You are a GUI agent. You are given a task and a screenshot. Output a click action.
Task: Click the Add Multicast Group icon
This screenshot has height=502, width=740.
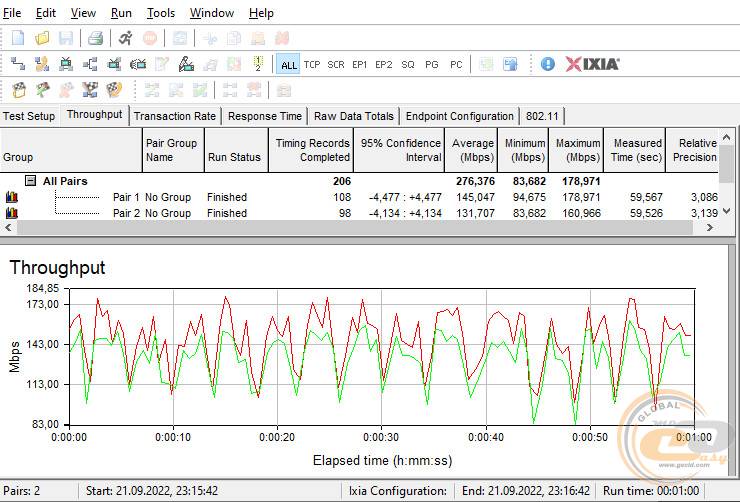tap(90, 64)
